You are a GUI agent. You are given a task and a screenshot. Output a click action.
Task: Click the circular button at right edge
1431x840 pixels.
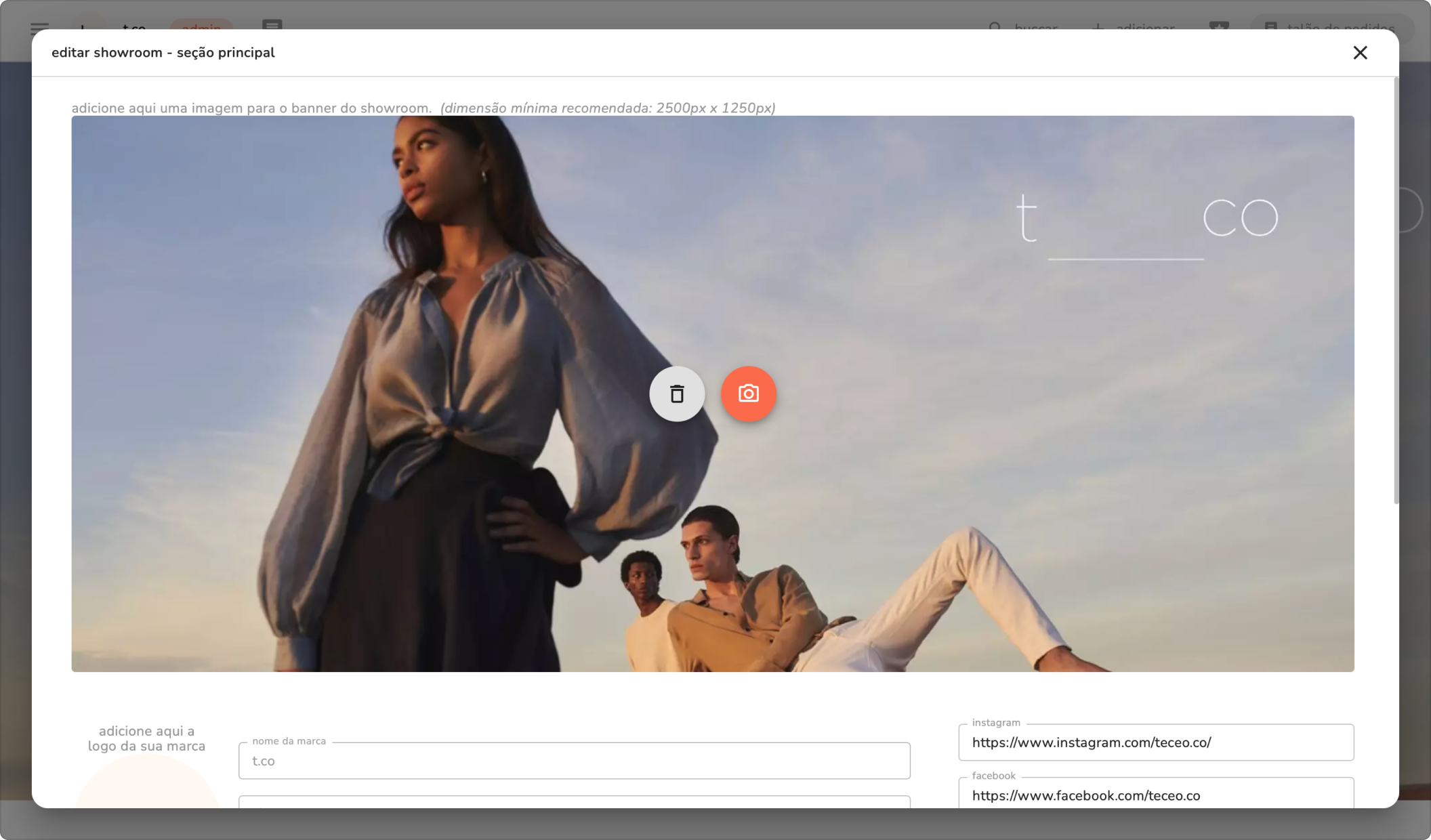(x=1411, y=210)
